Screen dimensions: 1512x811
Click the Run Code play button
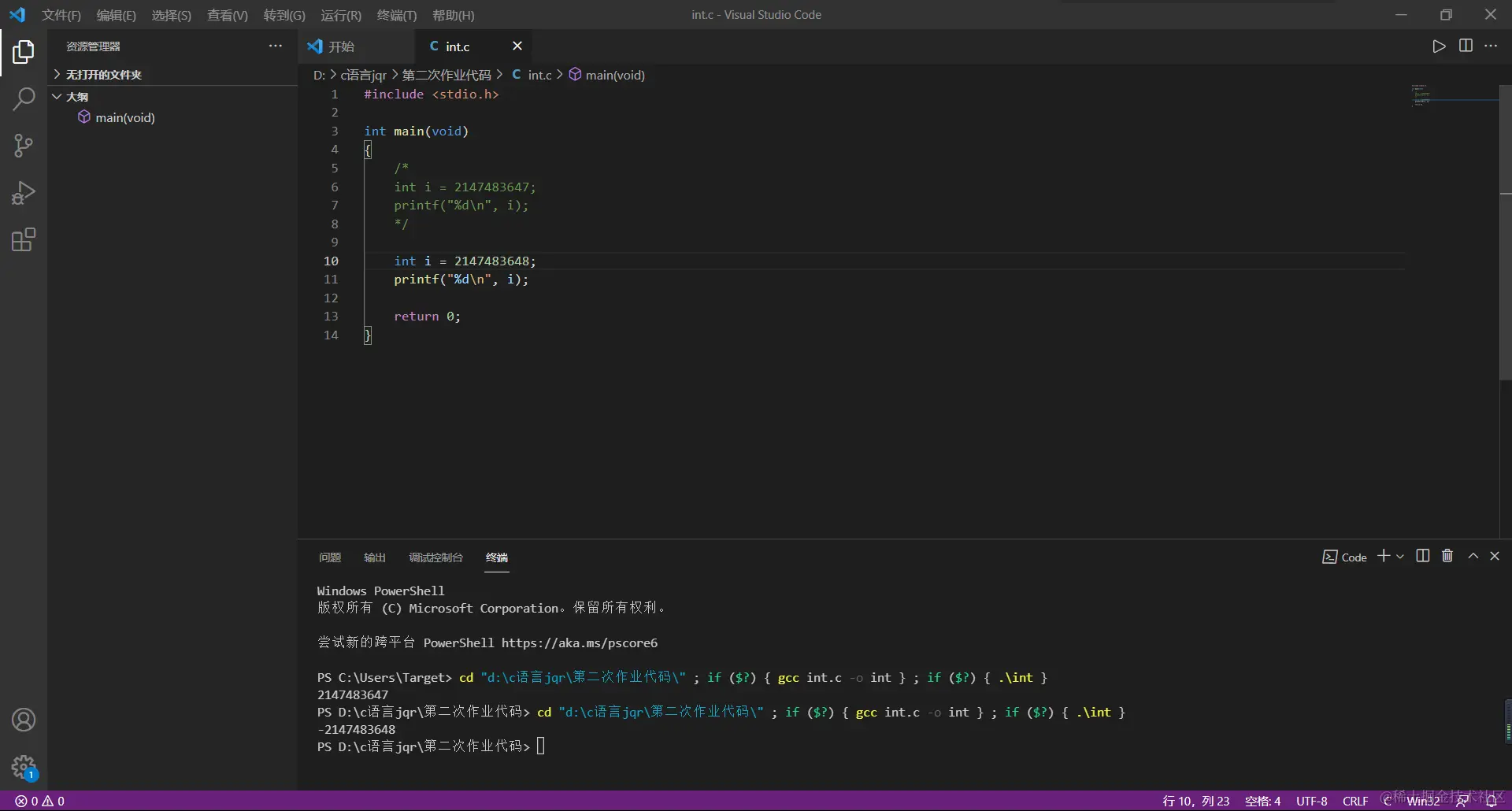click(x=1439, y=46)
